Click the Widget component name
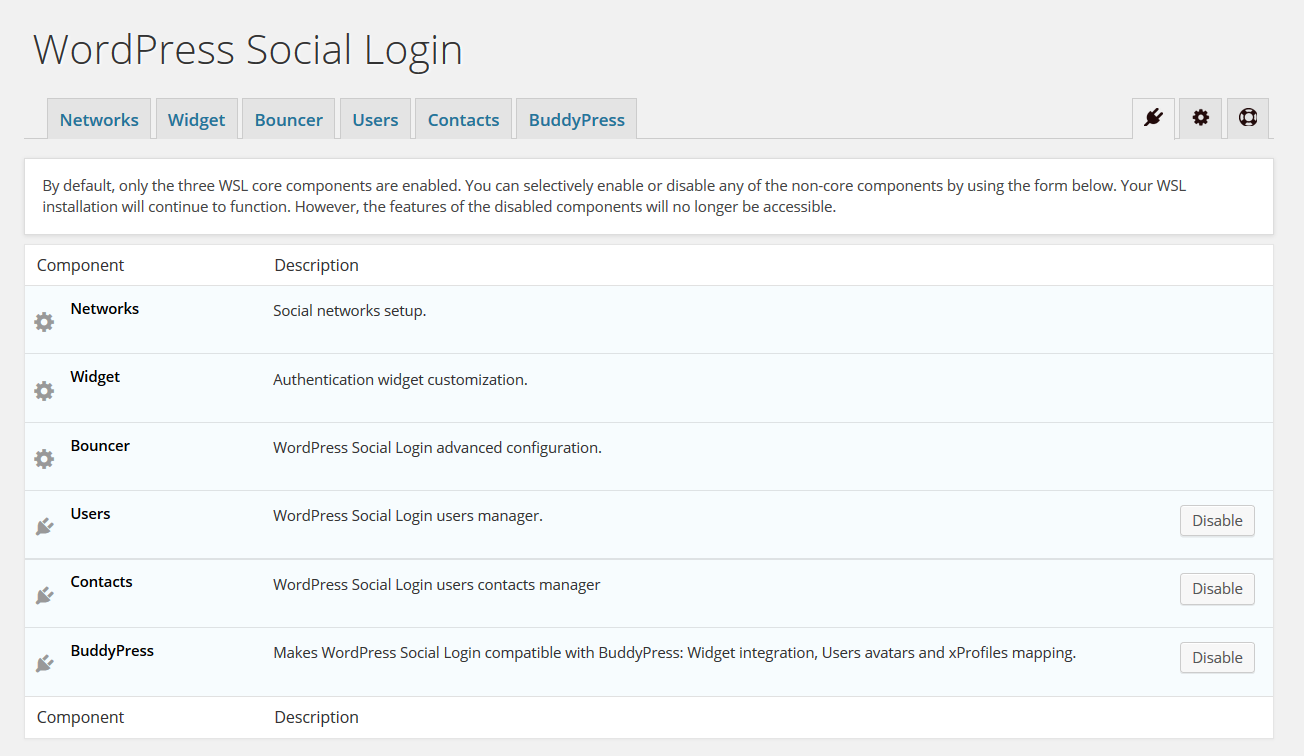This screenshot has height=756, width=1304. 95,377
